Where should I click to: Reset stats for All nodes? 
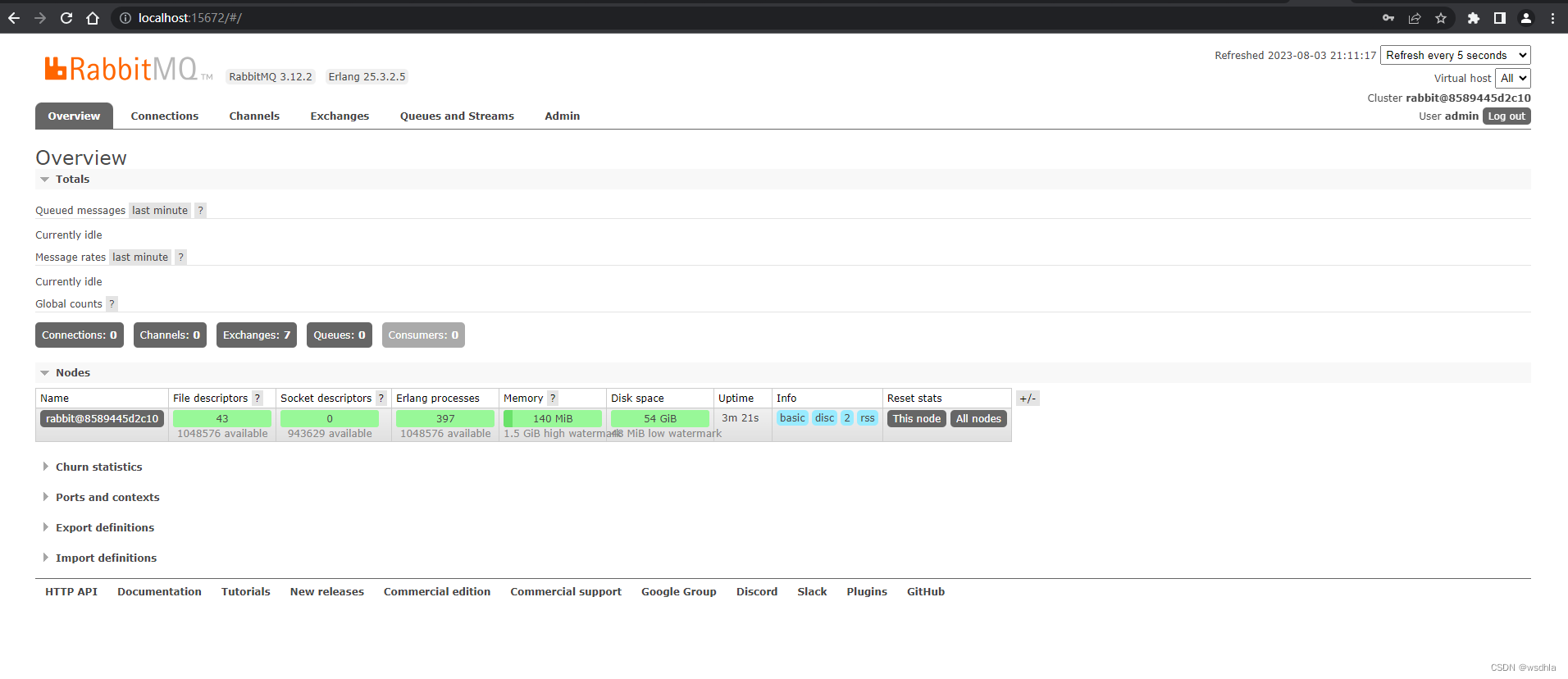(x=978, y=419)
